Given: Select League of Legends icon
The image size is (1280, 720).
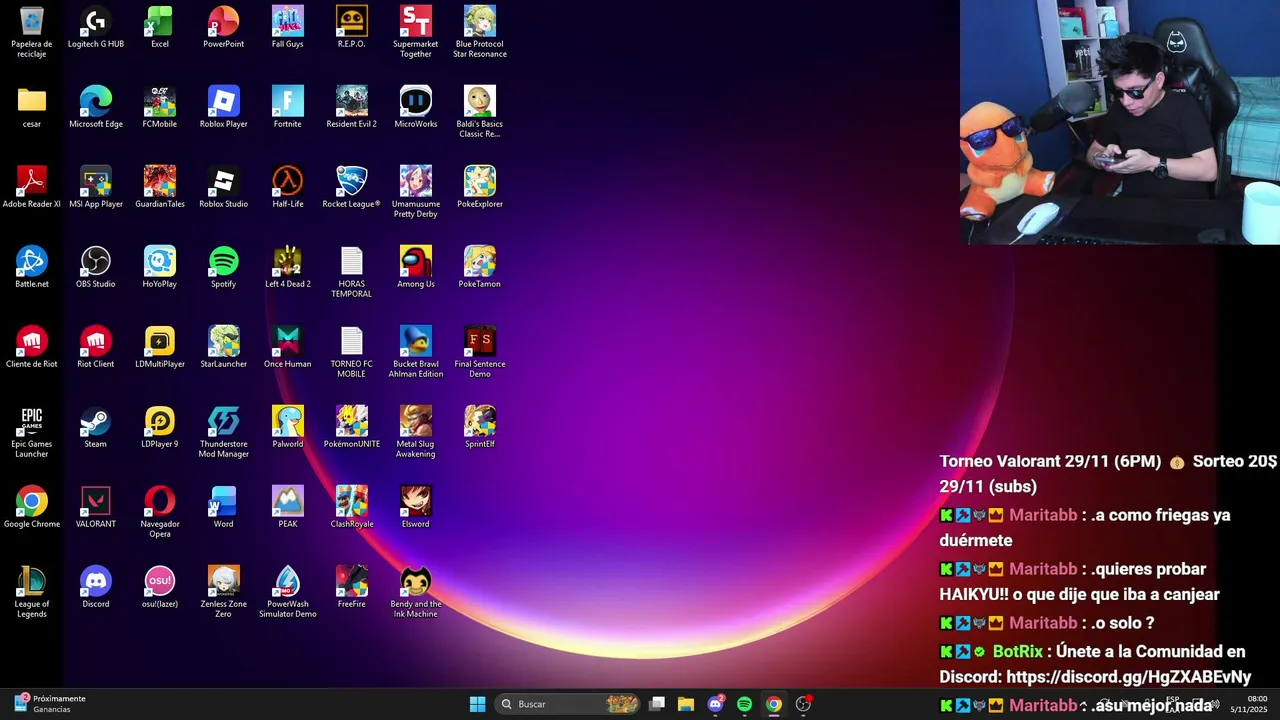Looking at the screenshot, I should pos(32,592).
